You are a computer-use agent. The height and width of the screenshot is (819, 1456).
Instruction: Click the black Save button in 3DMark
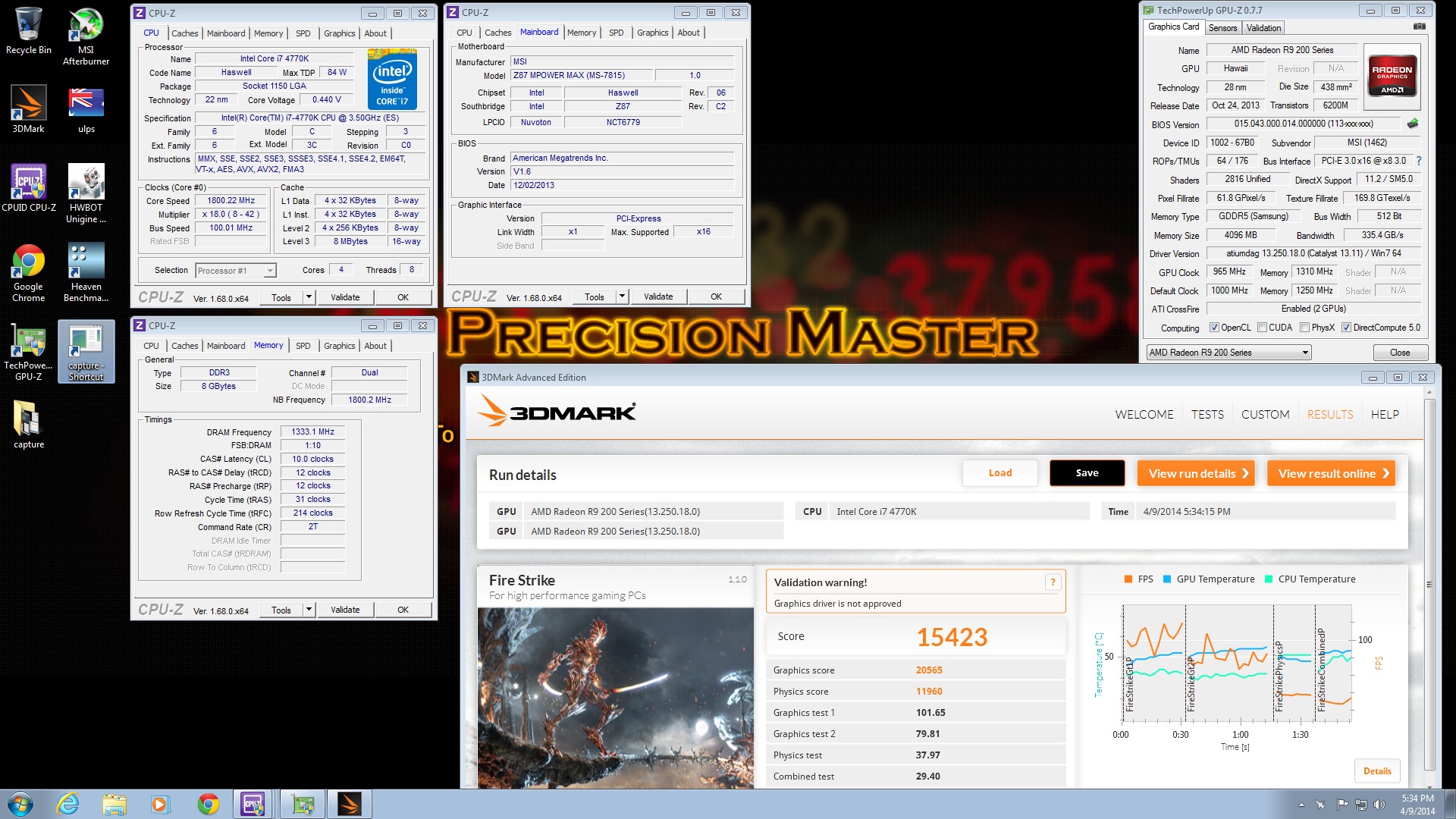tap(1087, 473)
